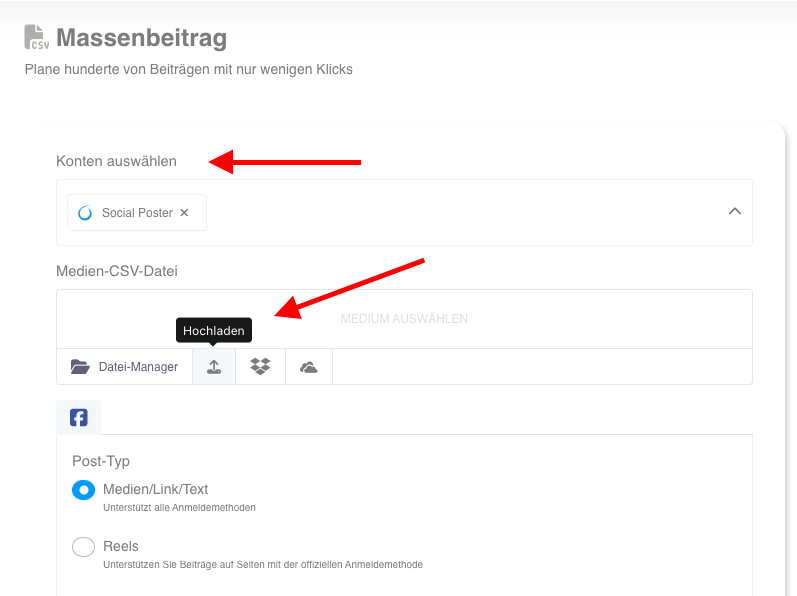Click the Medien/Link/Text label text

(x=156, y=489)
